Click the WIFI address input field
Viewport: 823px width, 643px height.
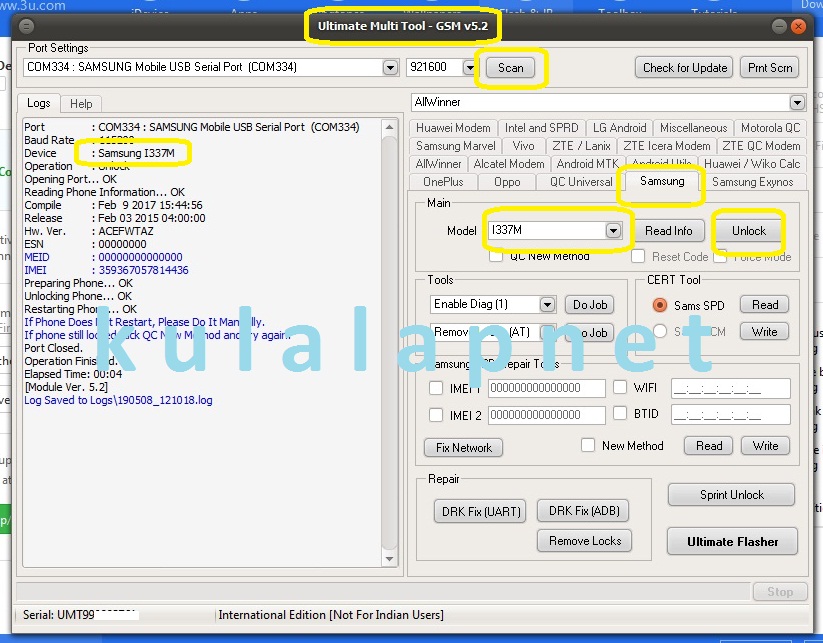point(731,388)
